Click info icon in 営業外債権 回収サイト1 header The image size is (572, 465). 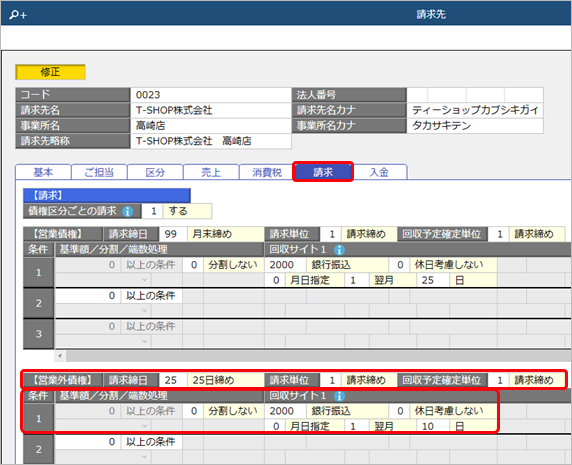[x=339, y=396]
